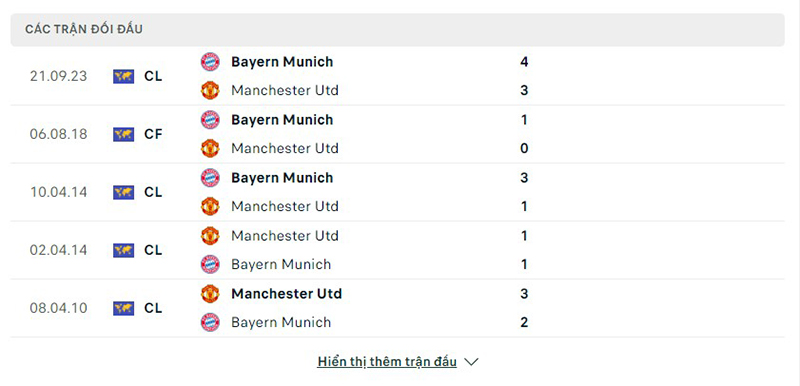
Task: Click the score 4 for Bayern Munich
Action: pos(524,62)
